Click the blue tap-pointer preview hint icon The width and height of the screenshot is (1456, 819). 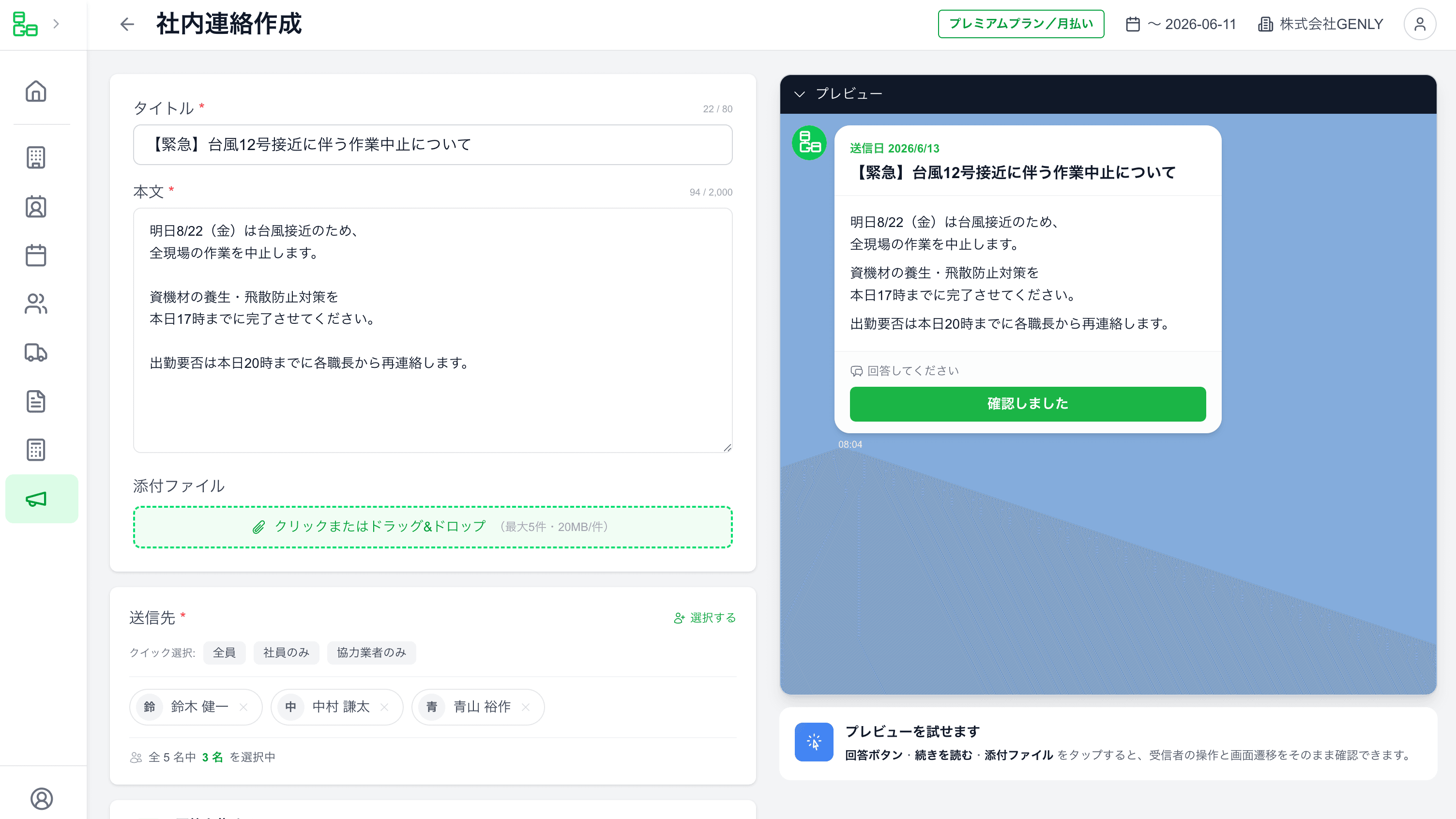point(814,742)
